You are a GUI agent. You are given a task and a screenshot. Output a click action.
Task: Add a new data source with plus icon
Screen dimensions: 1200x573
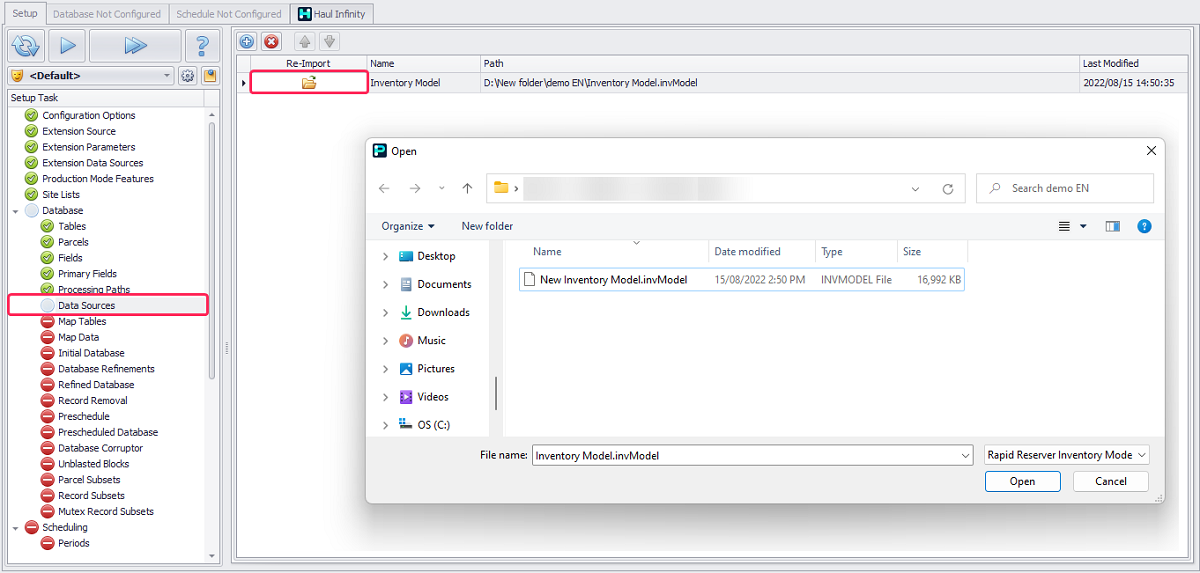(247, 41)
